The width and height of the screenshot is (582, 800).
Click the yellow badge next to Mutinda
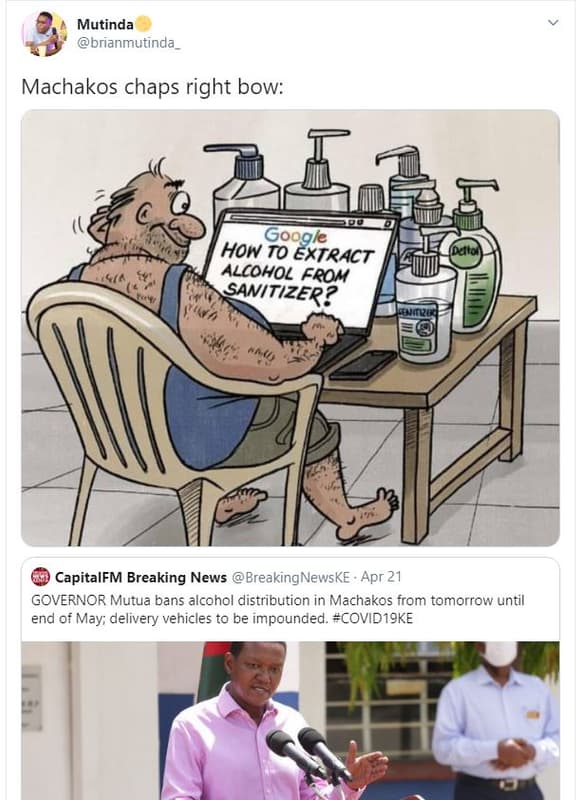pos(144,24)
